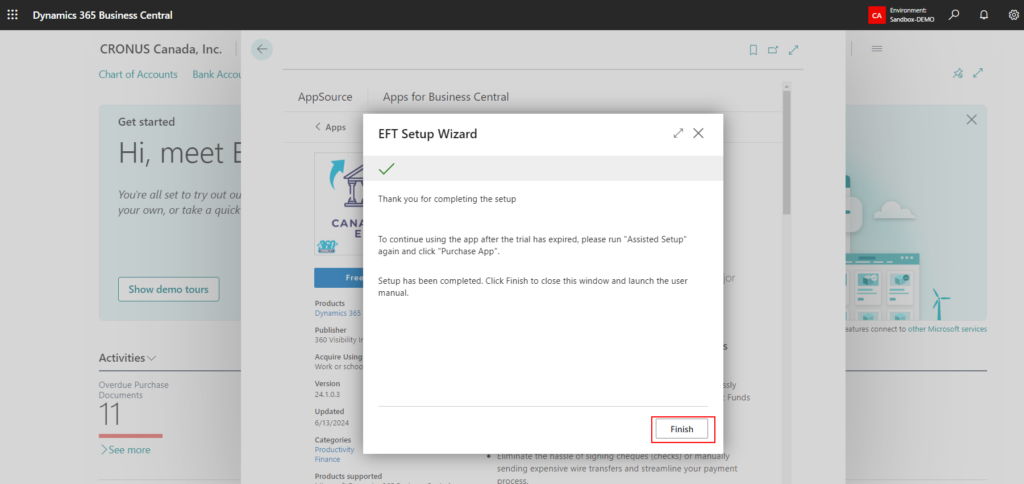The image size is (1024, 484).
Task: Open AppSource page in new window
Action: click(773, 50)
